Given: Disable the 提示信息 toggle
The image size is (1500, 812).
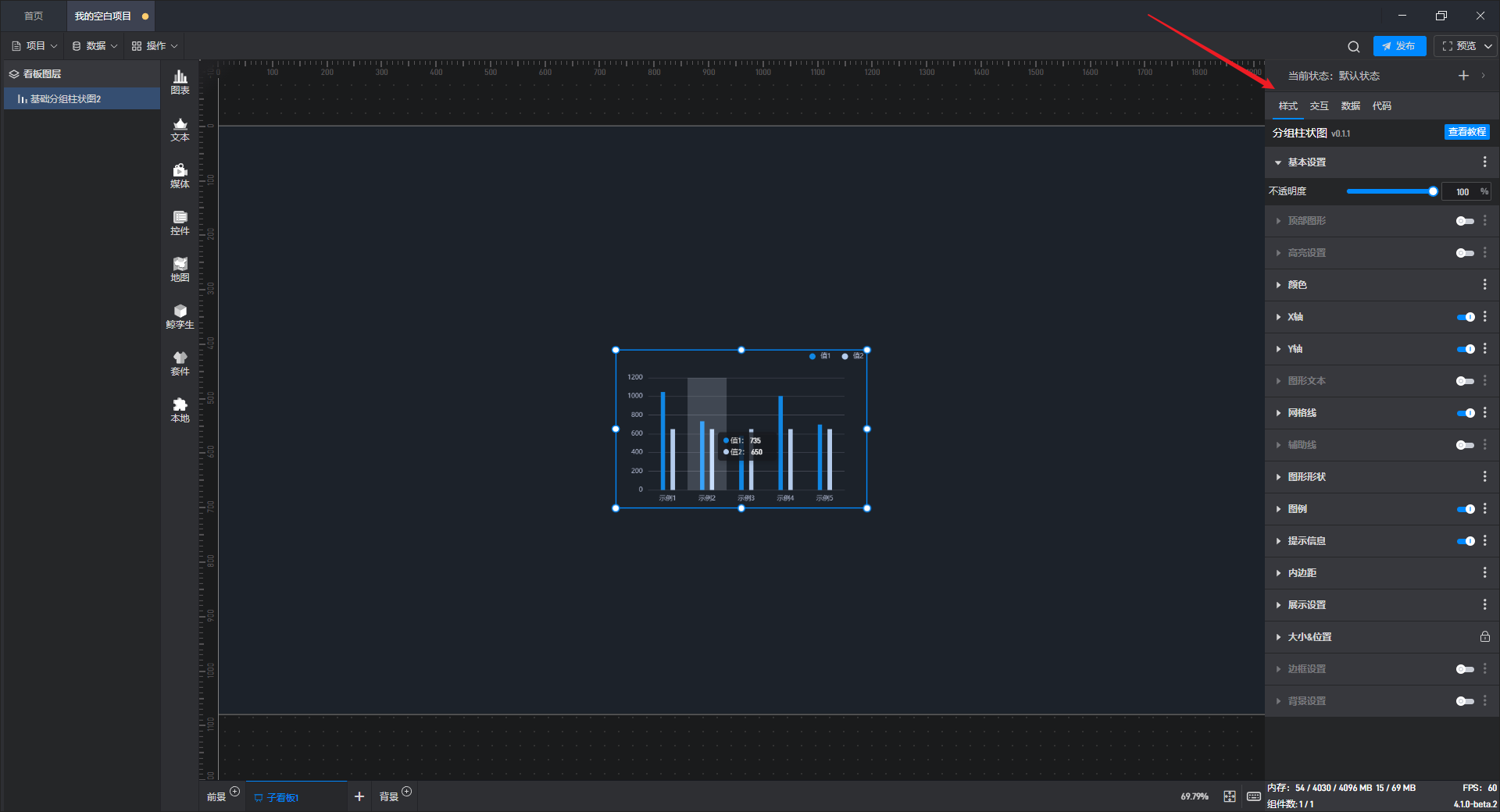Looking at the screenshot, I should click(1465, 541).
